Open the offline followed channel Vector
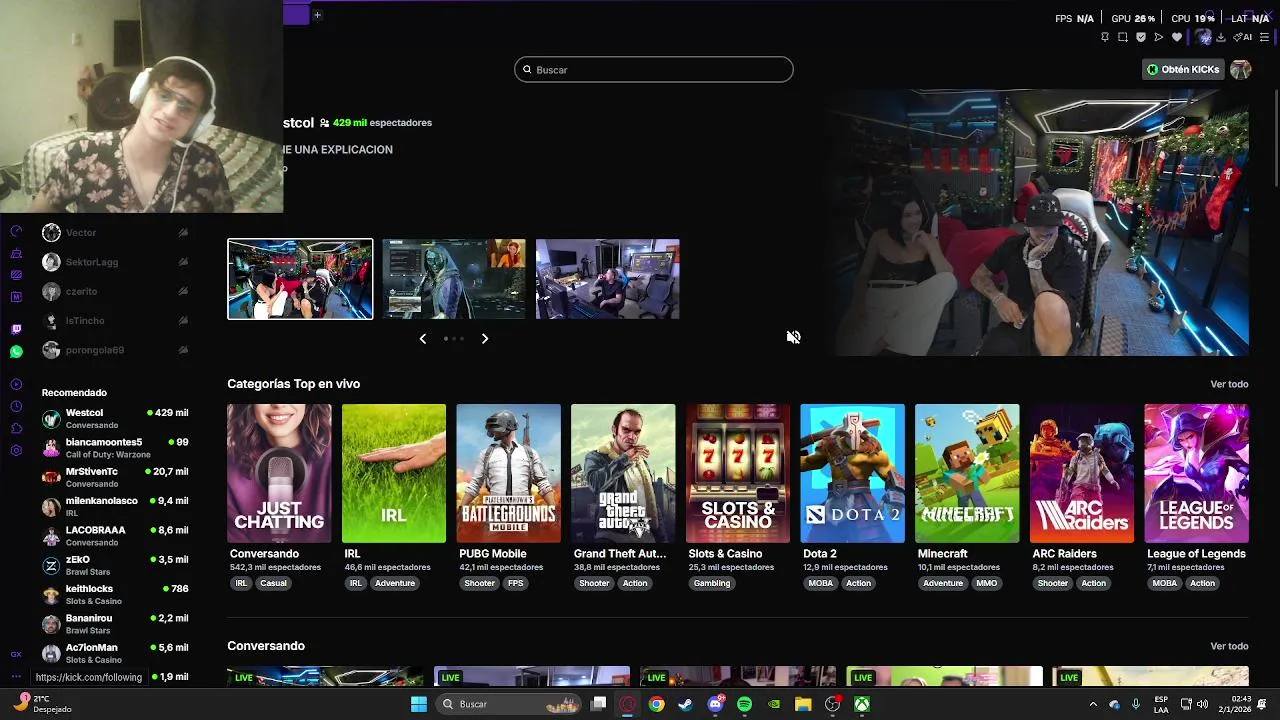Viewport: 1280px width, 720px height. 115,233
